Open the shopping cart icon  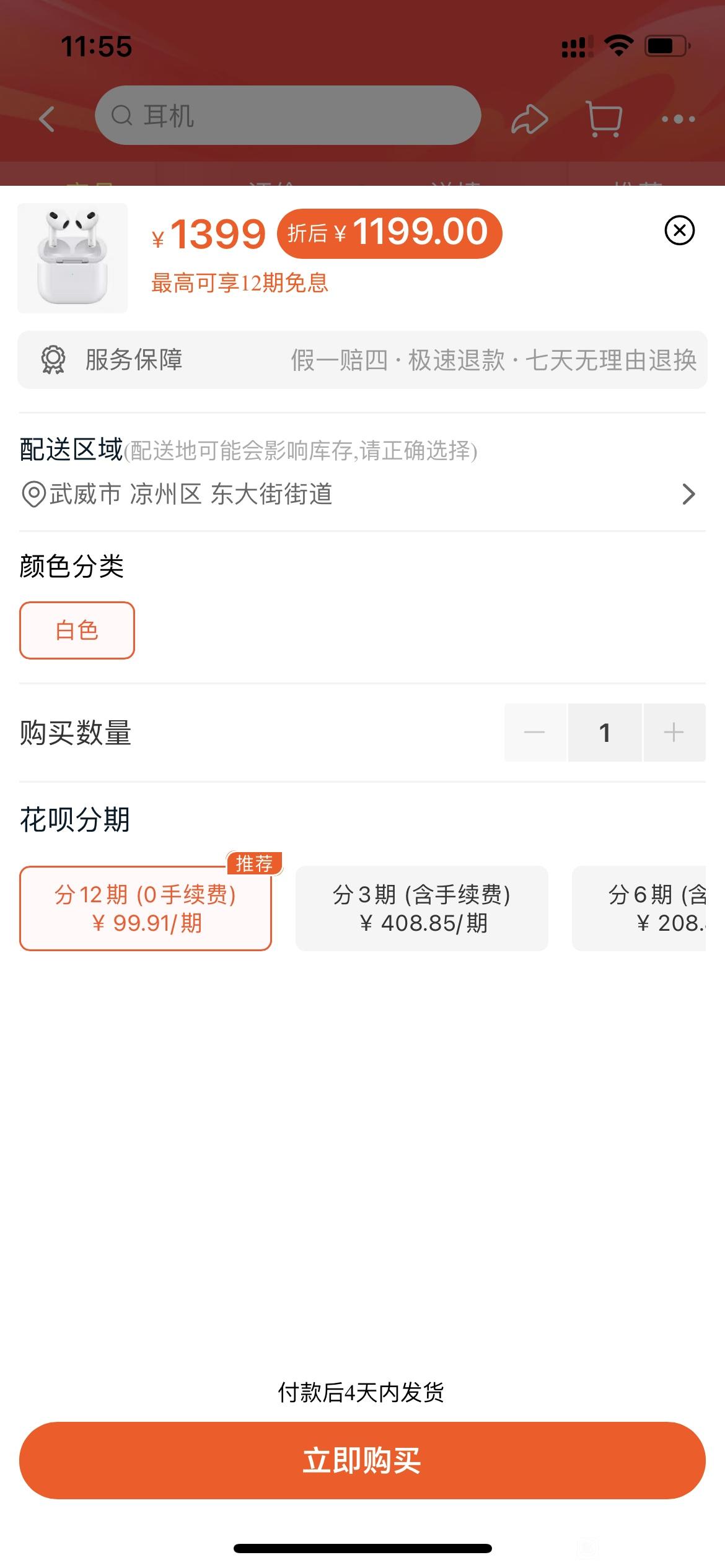604,118
